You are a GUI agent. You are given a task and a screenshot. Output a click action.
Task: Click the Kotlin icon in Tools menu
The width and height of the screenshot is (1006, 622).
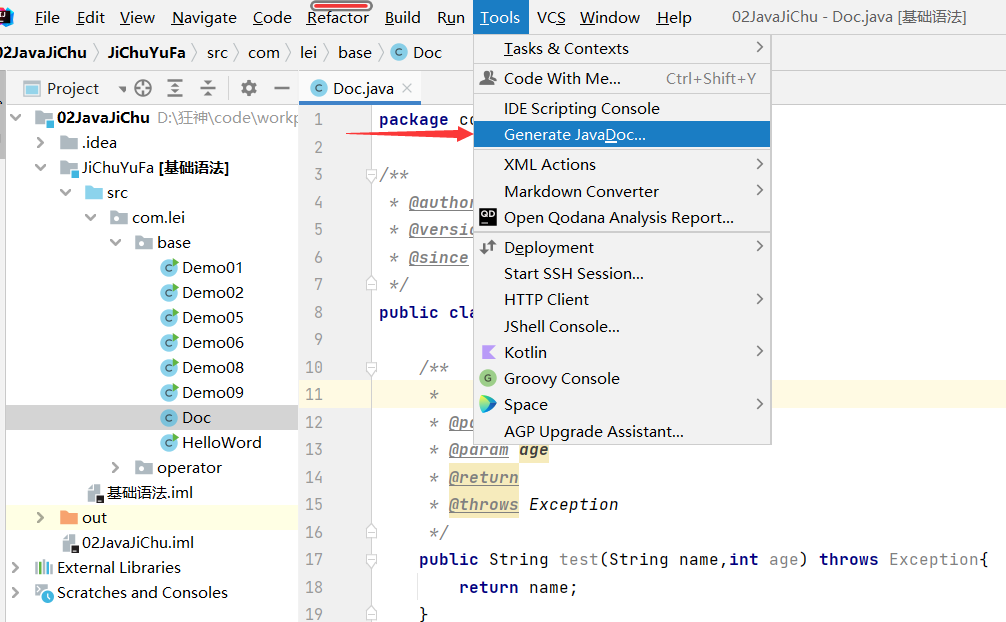click(488, 352)
